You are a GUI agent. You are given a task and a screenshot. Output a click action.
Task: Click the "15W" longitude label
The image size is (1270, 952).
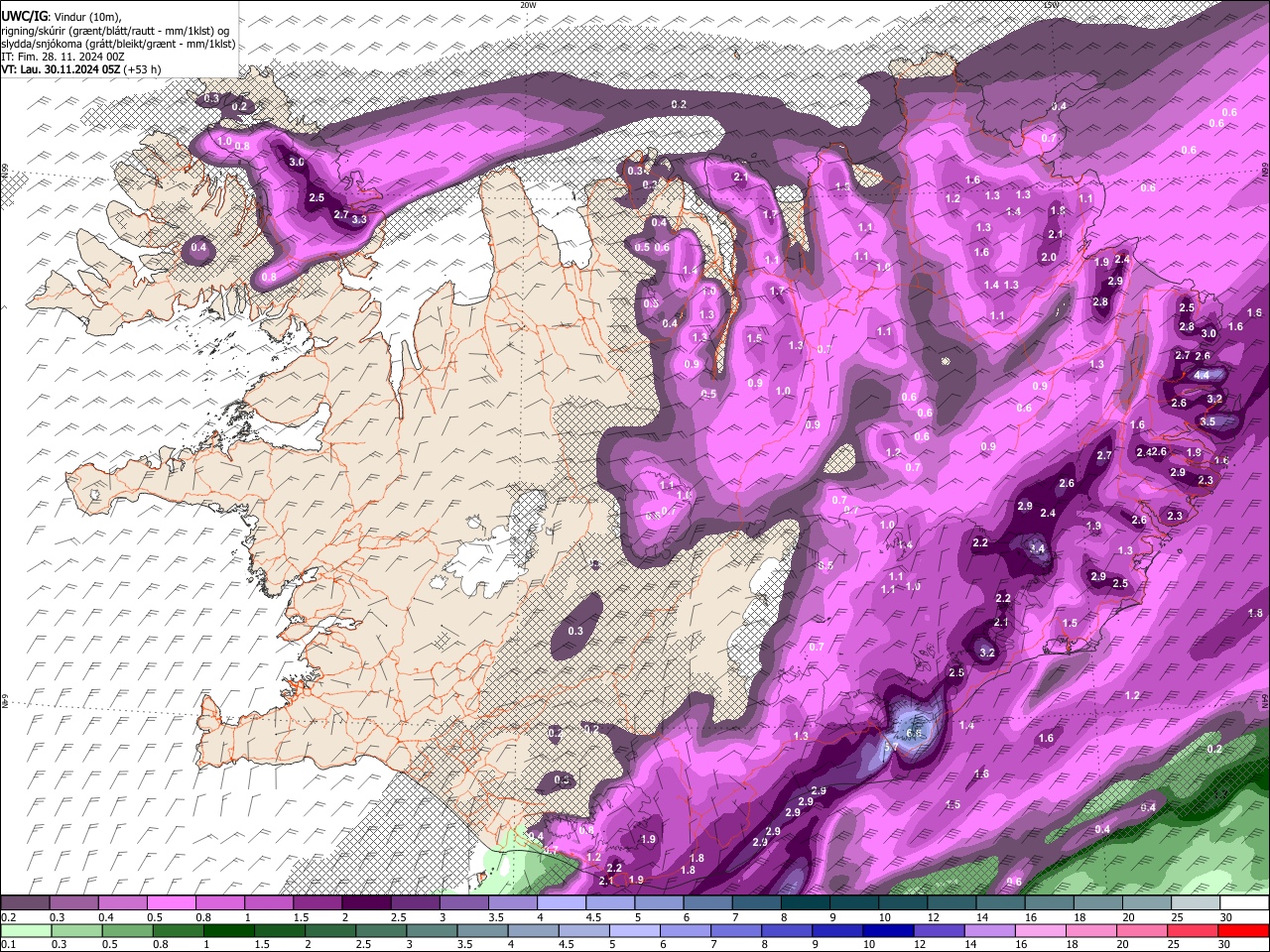click(x=1051, y=5)
